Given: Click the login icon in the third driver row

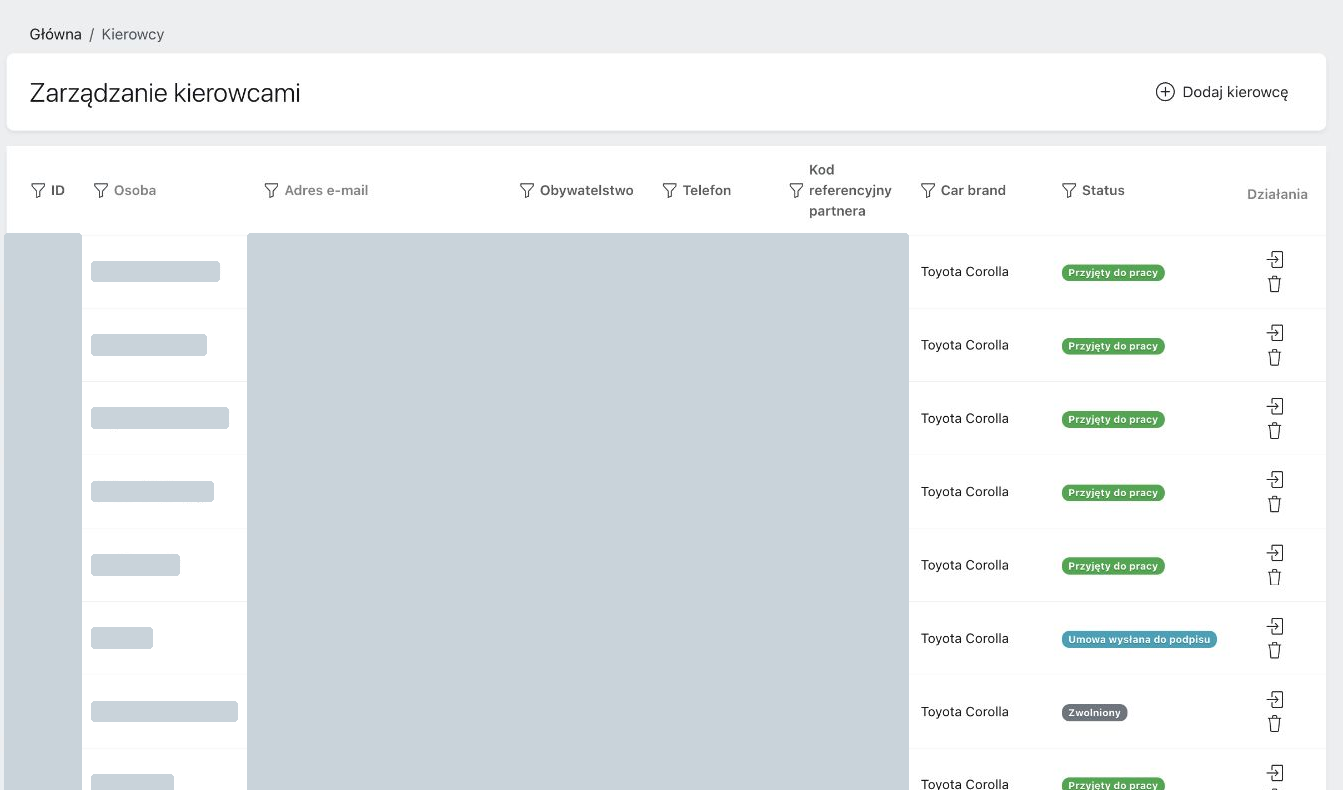Looking at the screenshot, I should [x=1275, y=406].
